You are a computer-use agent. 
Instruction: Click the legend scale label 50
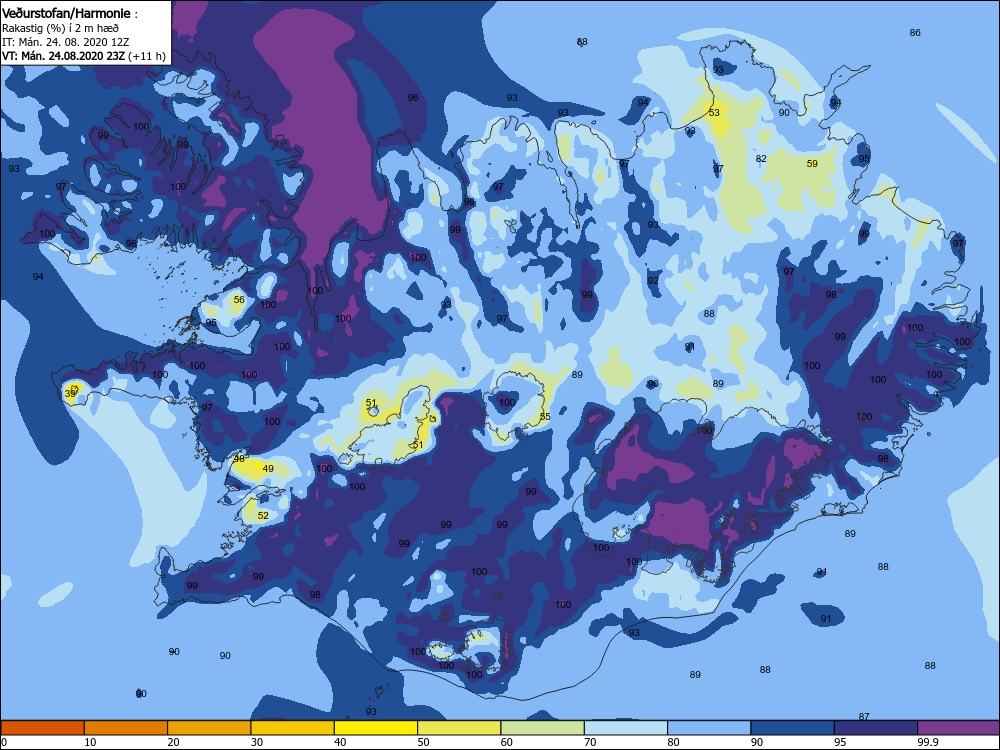point(423,742)
